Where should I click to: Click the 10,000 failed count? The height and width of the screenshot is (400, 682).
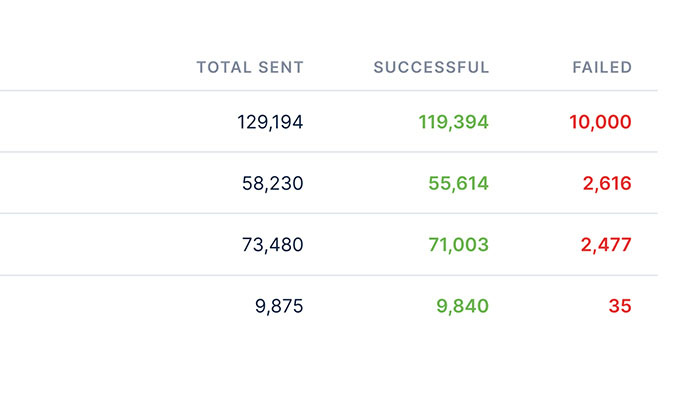pyautogui.click(x=600, y=122)
